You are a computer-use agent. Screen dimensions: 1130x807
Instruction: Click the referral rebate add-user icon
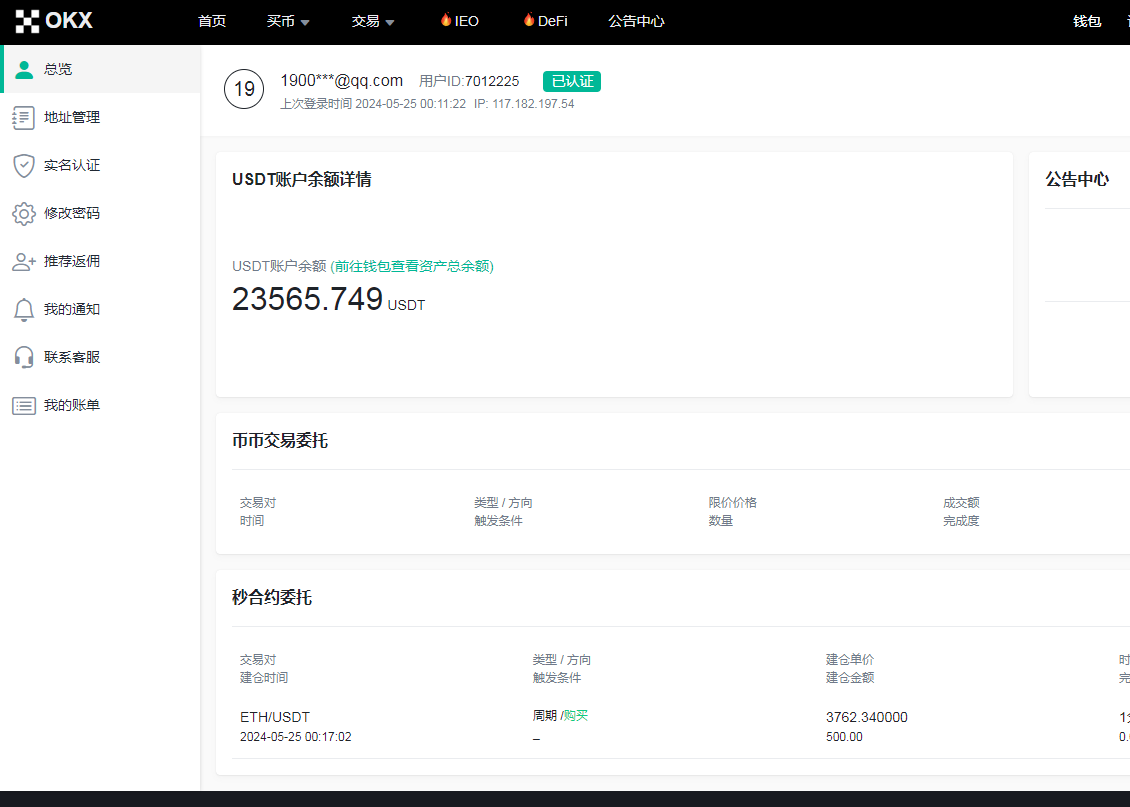click(24, 261)
